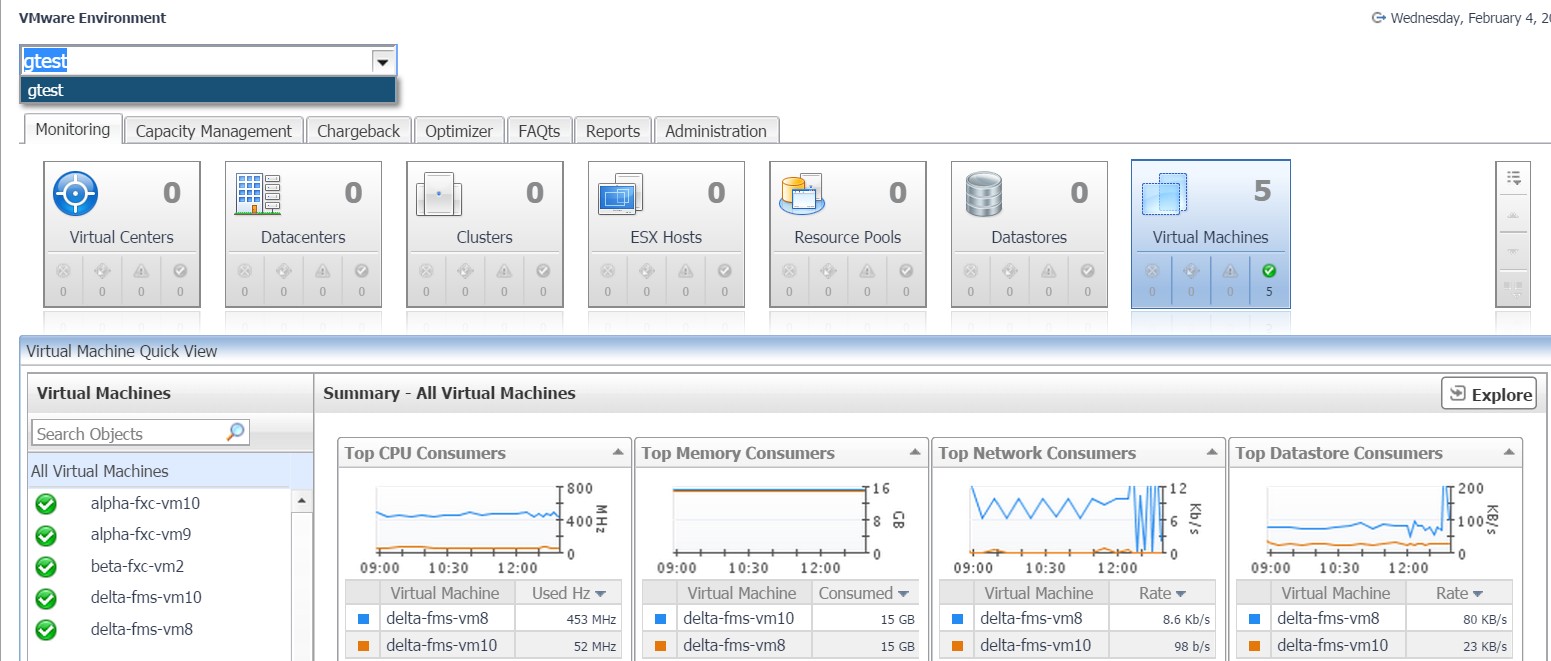Viewport: 1551px width, 661px height.
Task: Click the green normal checkmark under Virtual Machines
Action: [x=1269, y=270]
